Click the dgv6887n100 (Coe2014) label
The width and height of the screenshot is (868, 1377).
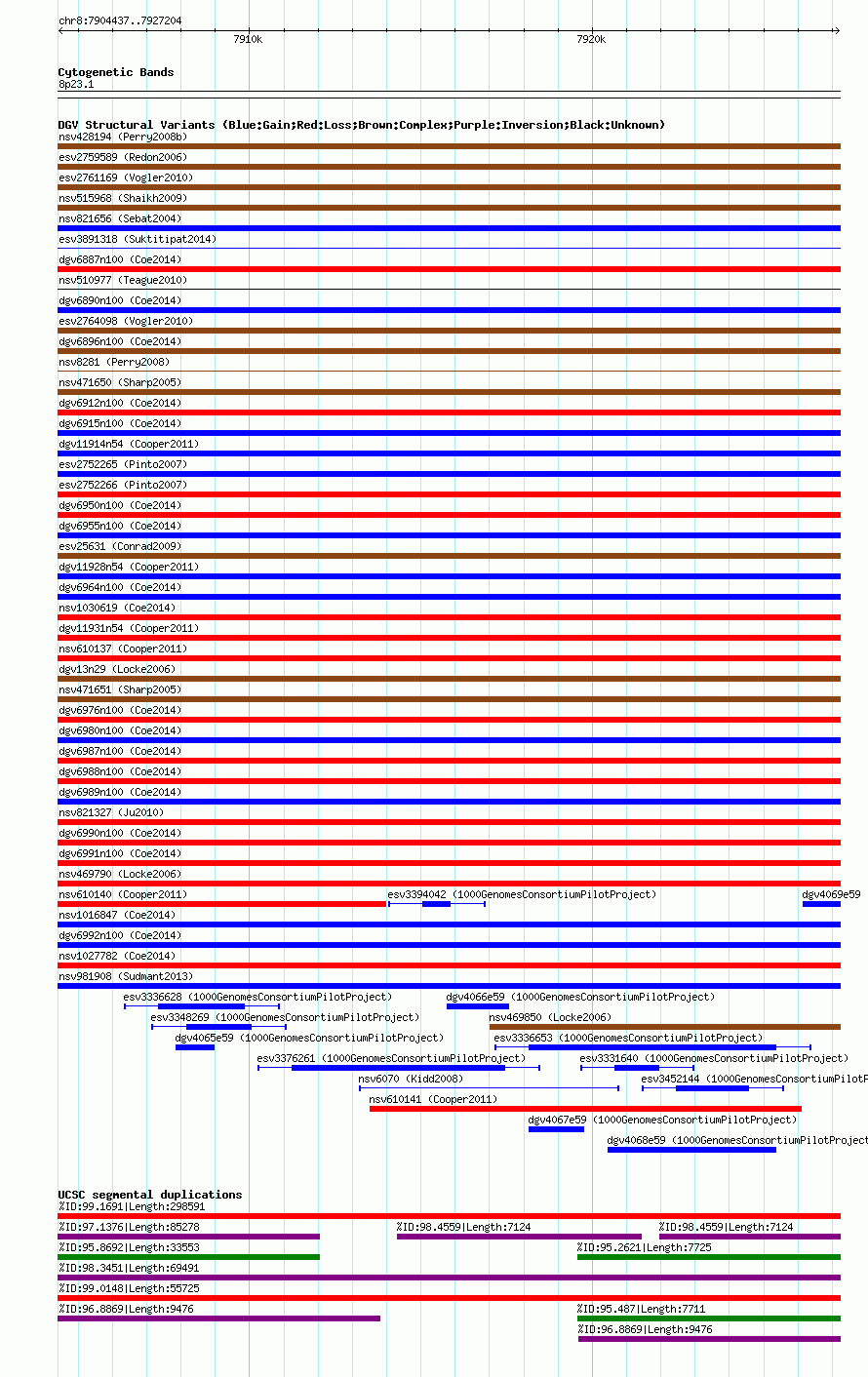(120, 259)
